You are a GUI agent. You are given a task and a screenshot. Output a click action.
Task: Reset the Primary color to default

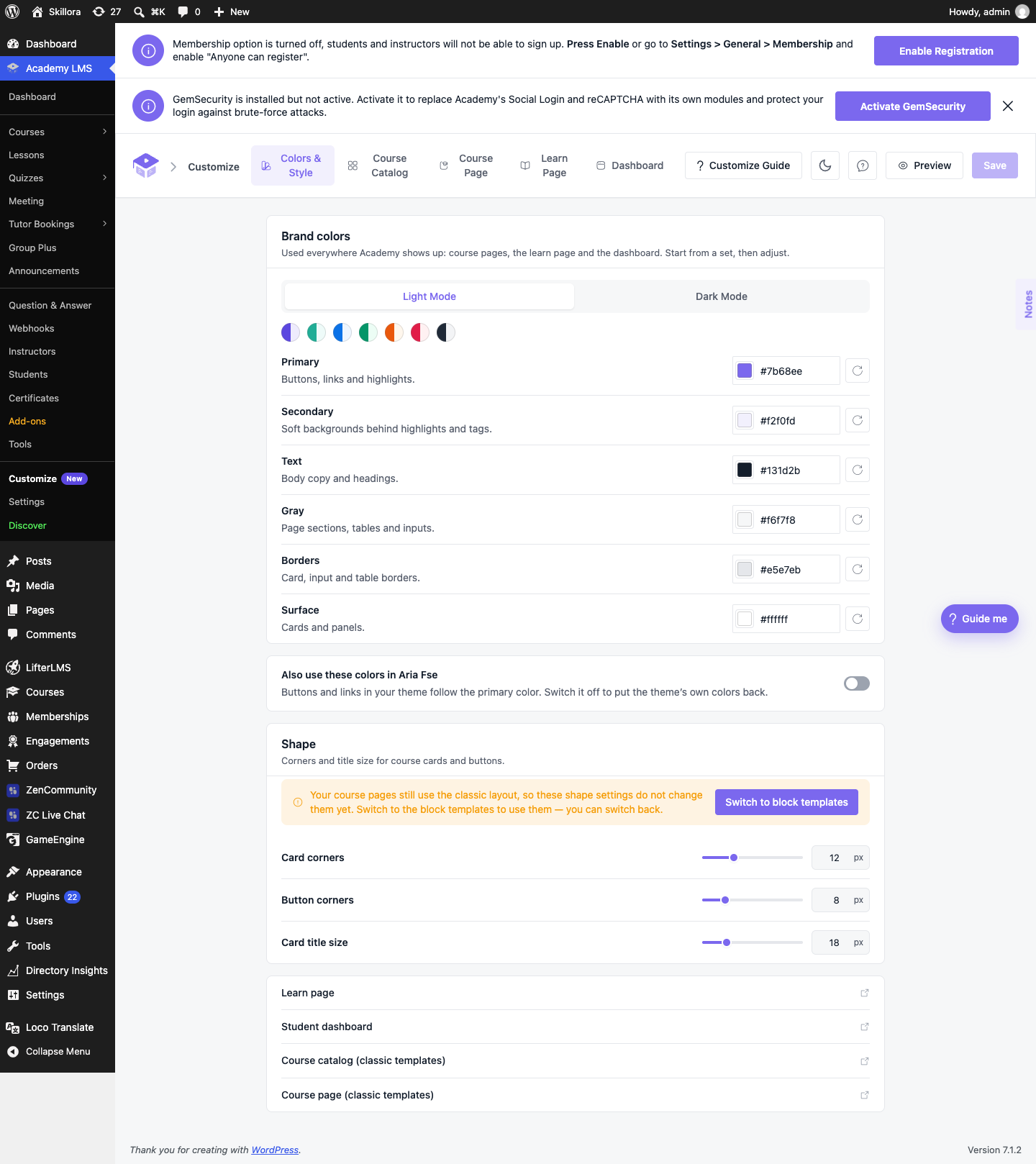point(858,370)
